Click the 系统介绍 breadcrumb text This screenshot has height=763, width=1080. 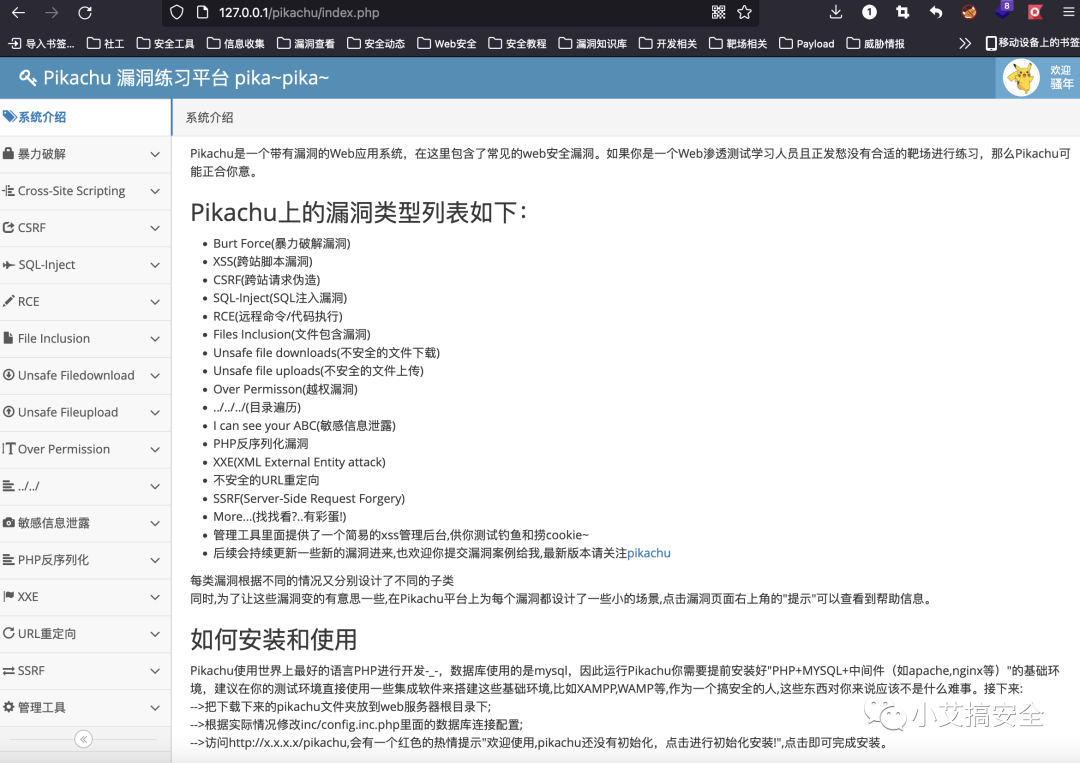209,118
